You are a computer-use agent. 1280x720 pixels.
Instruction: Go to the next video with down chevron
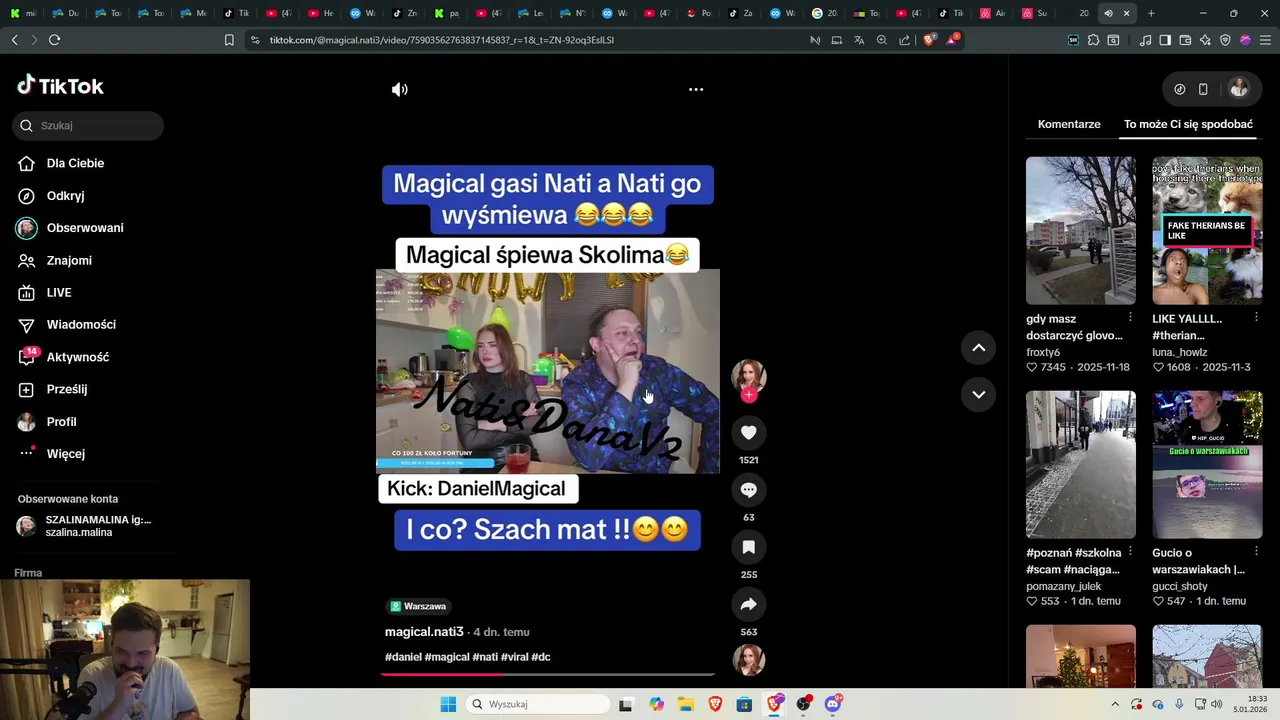(979, 394)
